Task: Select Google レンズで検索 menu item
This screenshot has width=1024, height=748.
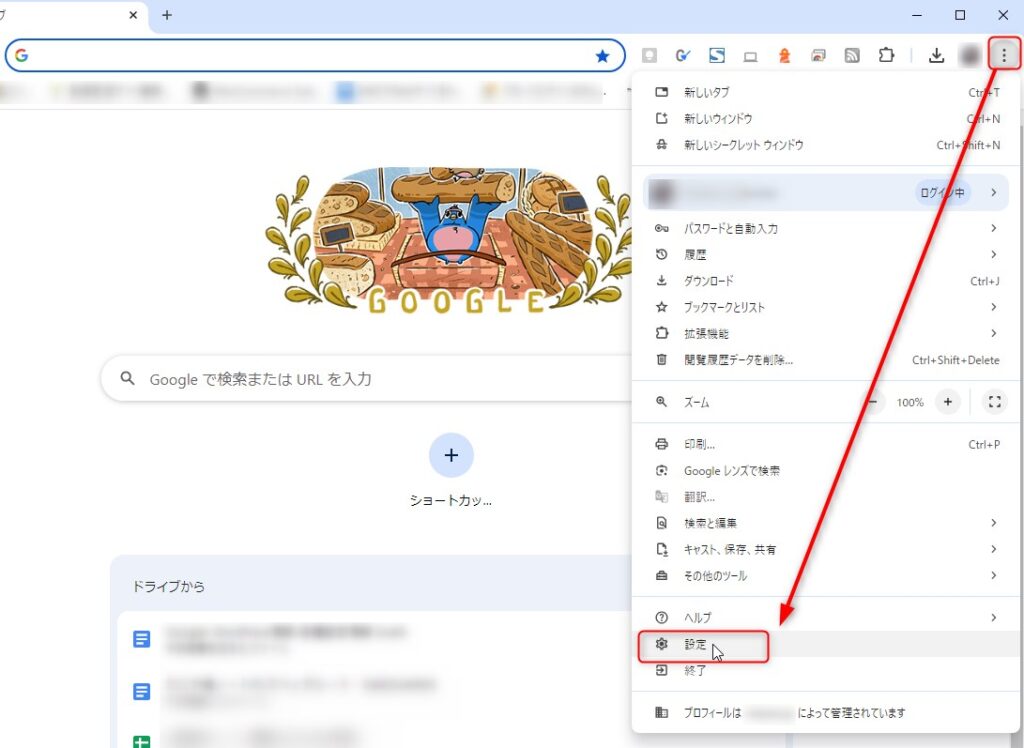Action: coord(827,470)
